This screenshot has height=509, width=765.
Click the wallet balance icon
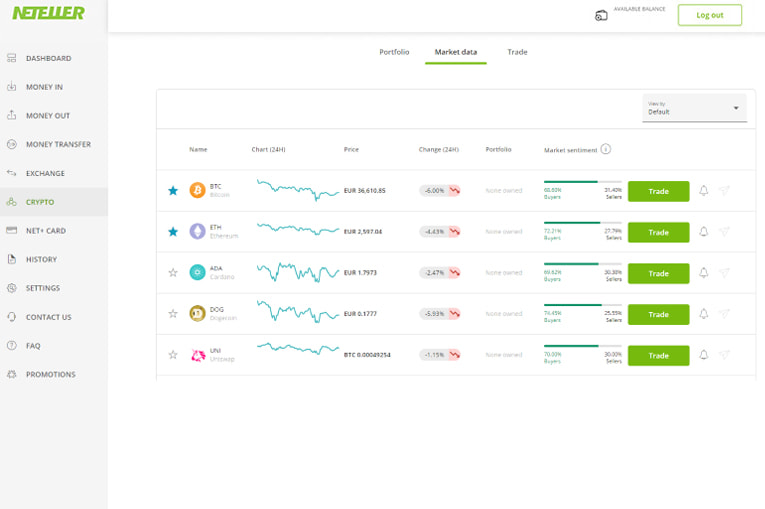point(601,16)
